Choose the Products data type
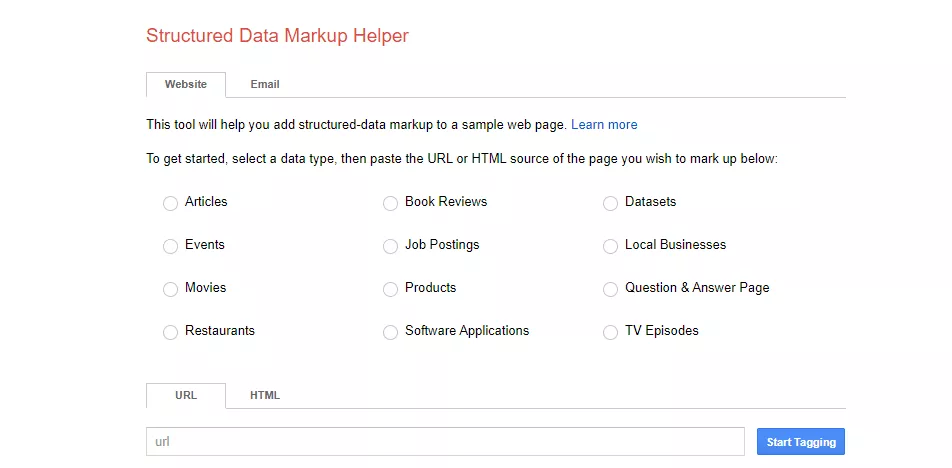 coord(390,289)
